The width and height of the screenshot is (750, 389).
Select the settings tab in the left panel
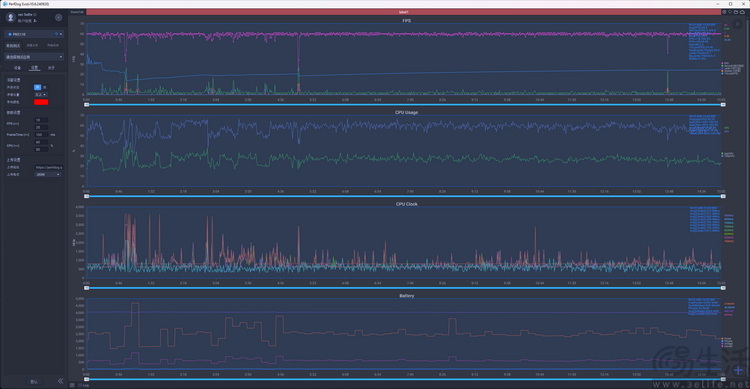[34, 68]
